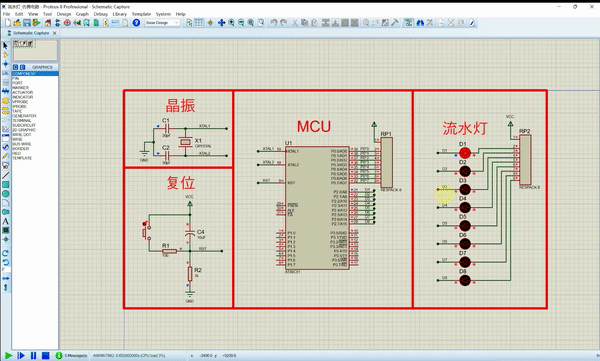This screenshot has height=361, width=600.
Task: Click the blue Help question mark icon
Action: click(136, 23)
